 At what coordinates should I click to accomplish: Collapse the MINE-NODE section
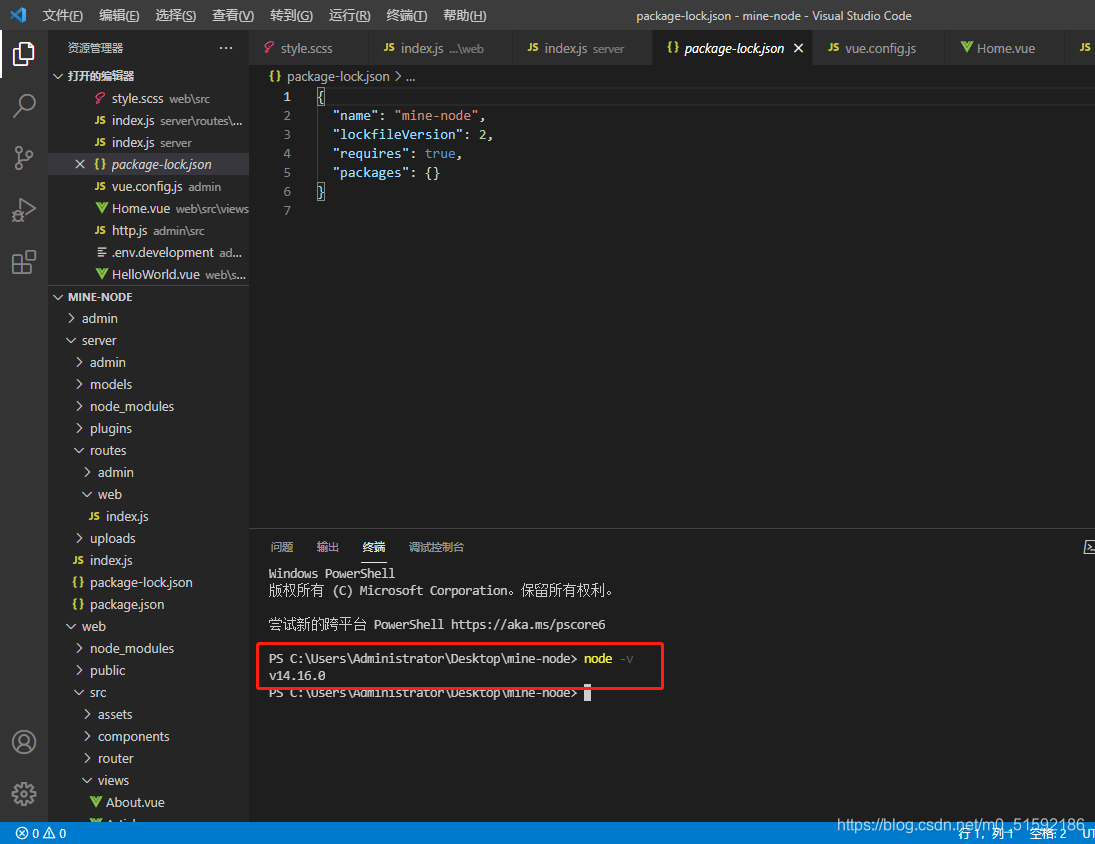pyautogui.click(x=149, y=297)
